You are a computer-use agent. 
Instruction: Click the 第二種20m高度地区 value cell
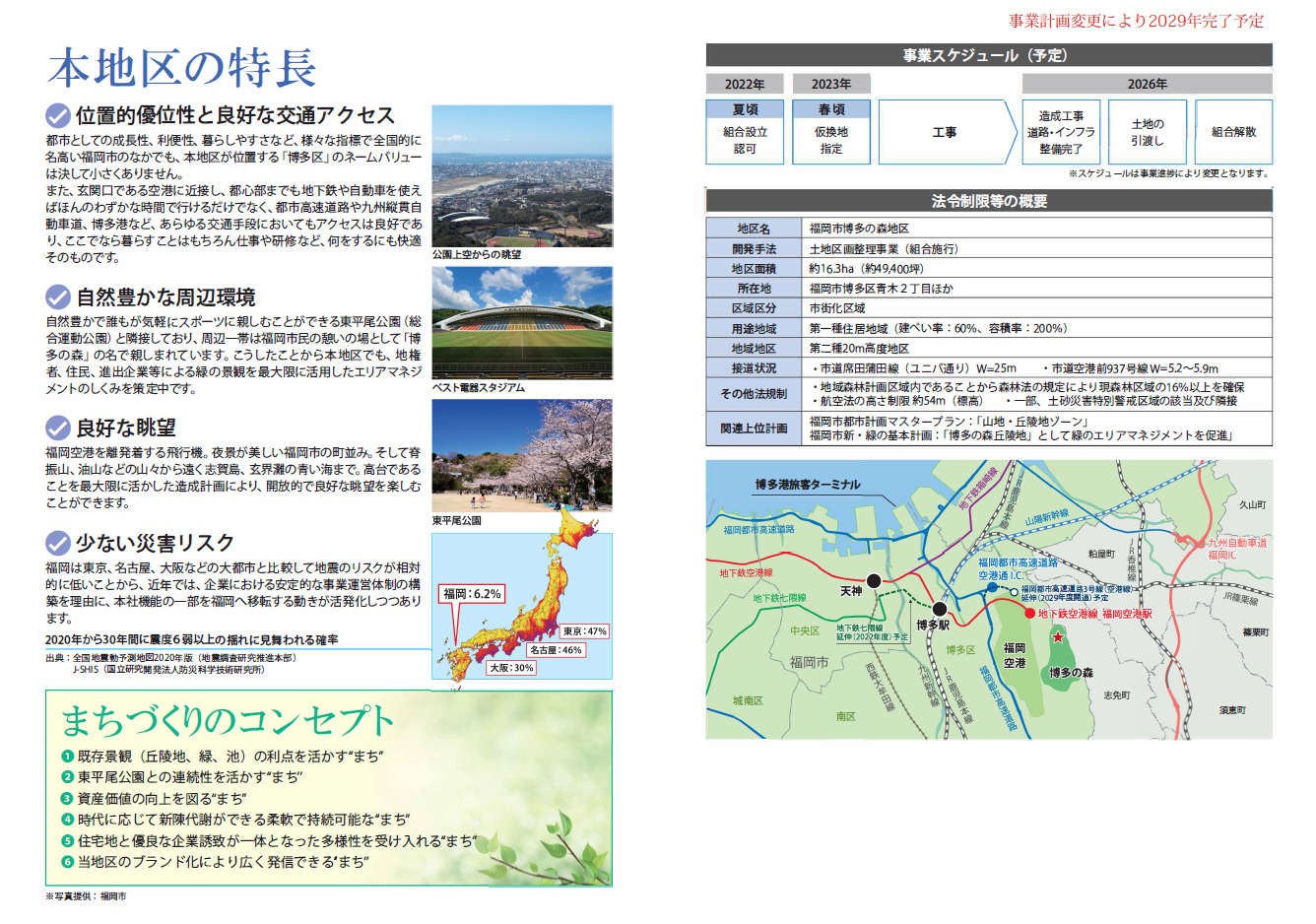1037,349
